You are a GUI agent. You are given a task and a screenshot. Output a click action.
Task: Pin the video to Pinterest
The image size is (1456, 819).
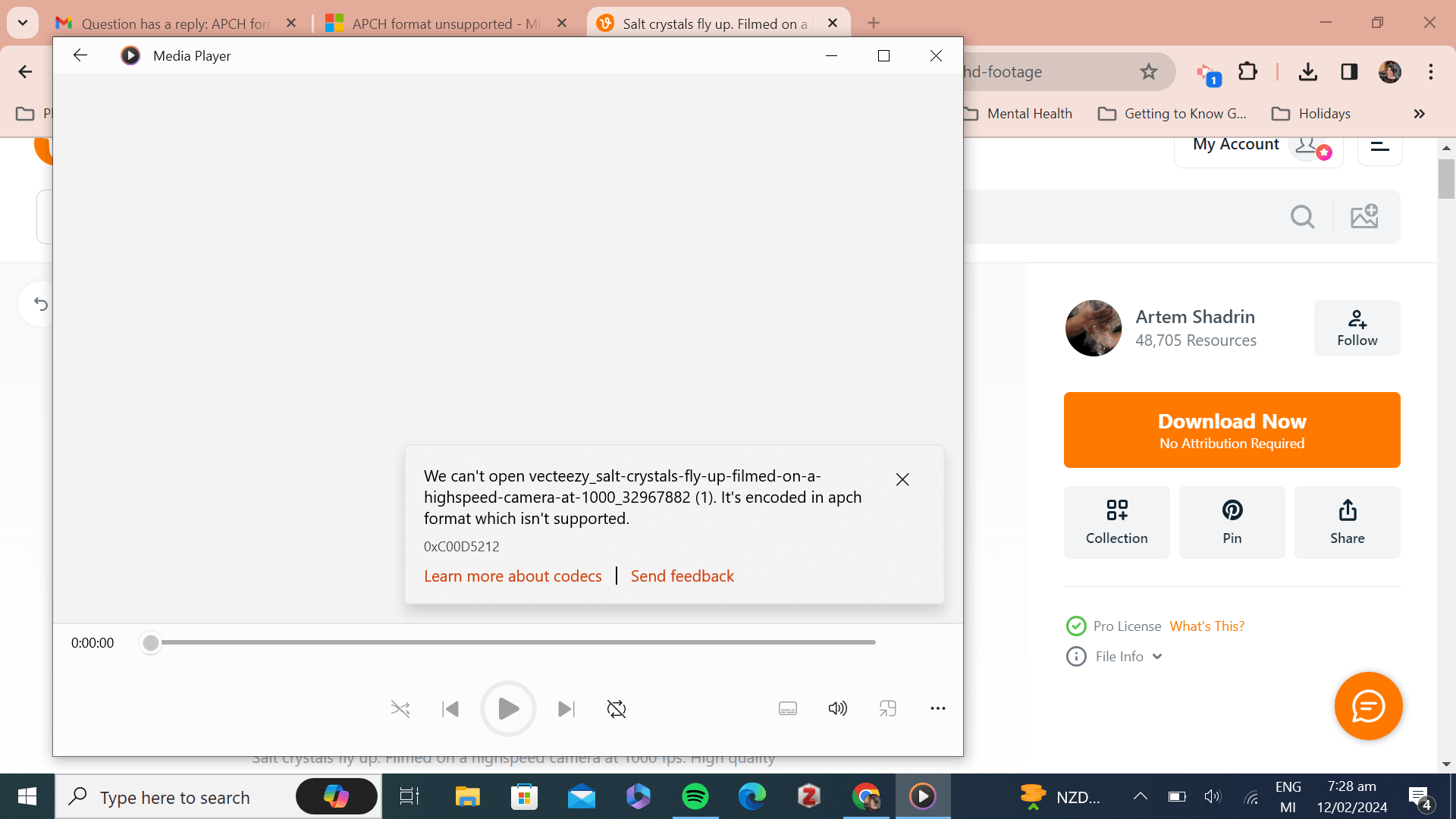[x=1232, y=522]
